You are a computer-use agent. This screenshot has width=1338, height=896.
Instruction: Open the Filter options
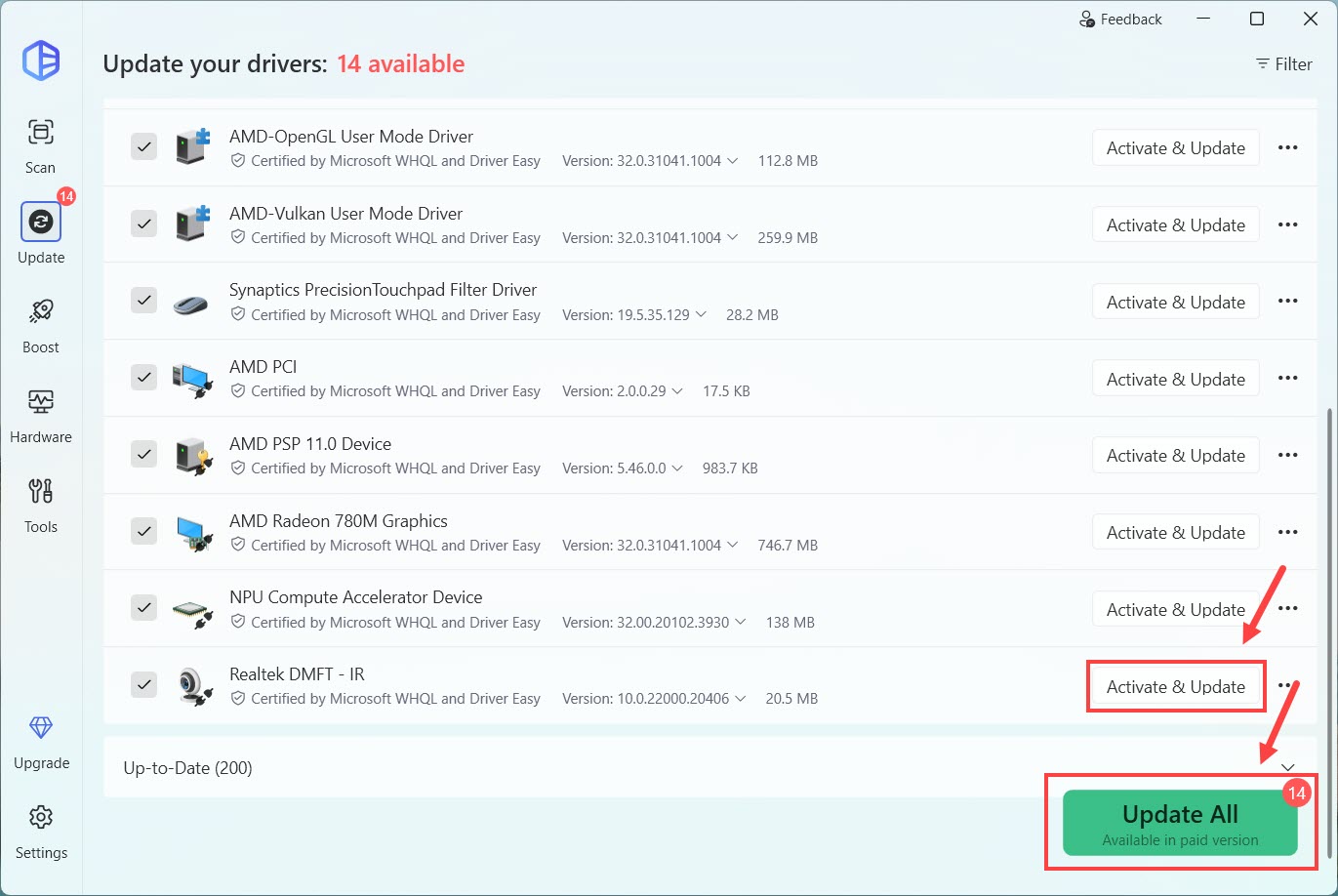pos(1283,63)
